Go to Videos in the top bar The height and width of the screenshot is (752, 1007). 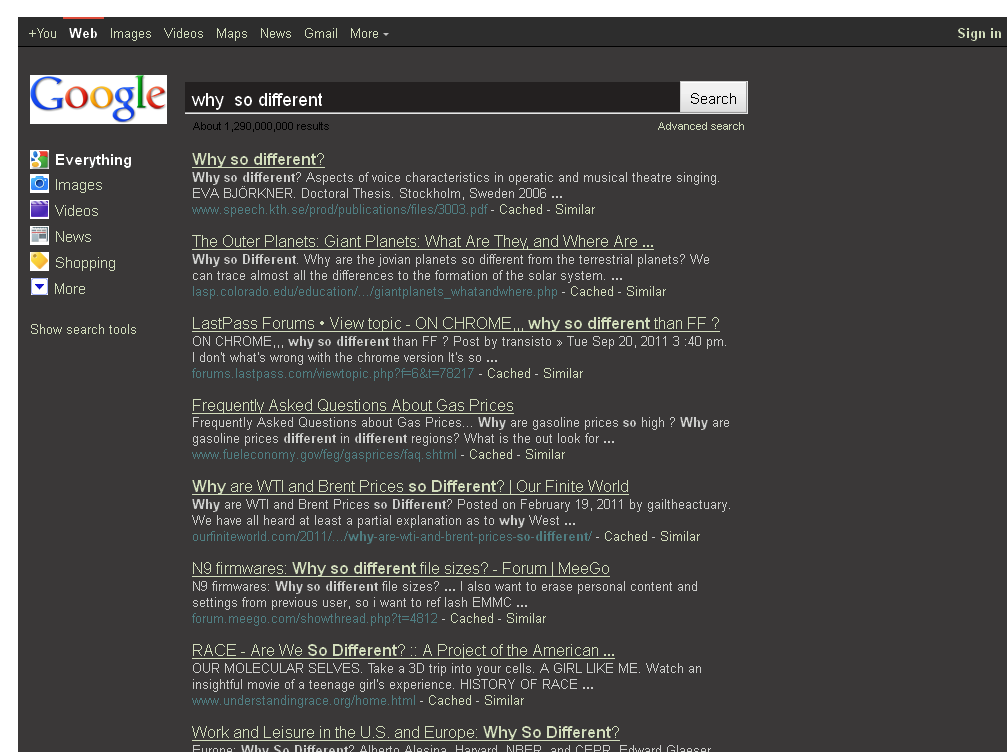click(x=184, y=33)
